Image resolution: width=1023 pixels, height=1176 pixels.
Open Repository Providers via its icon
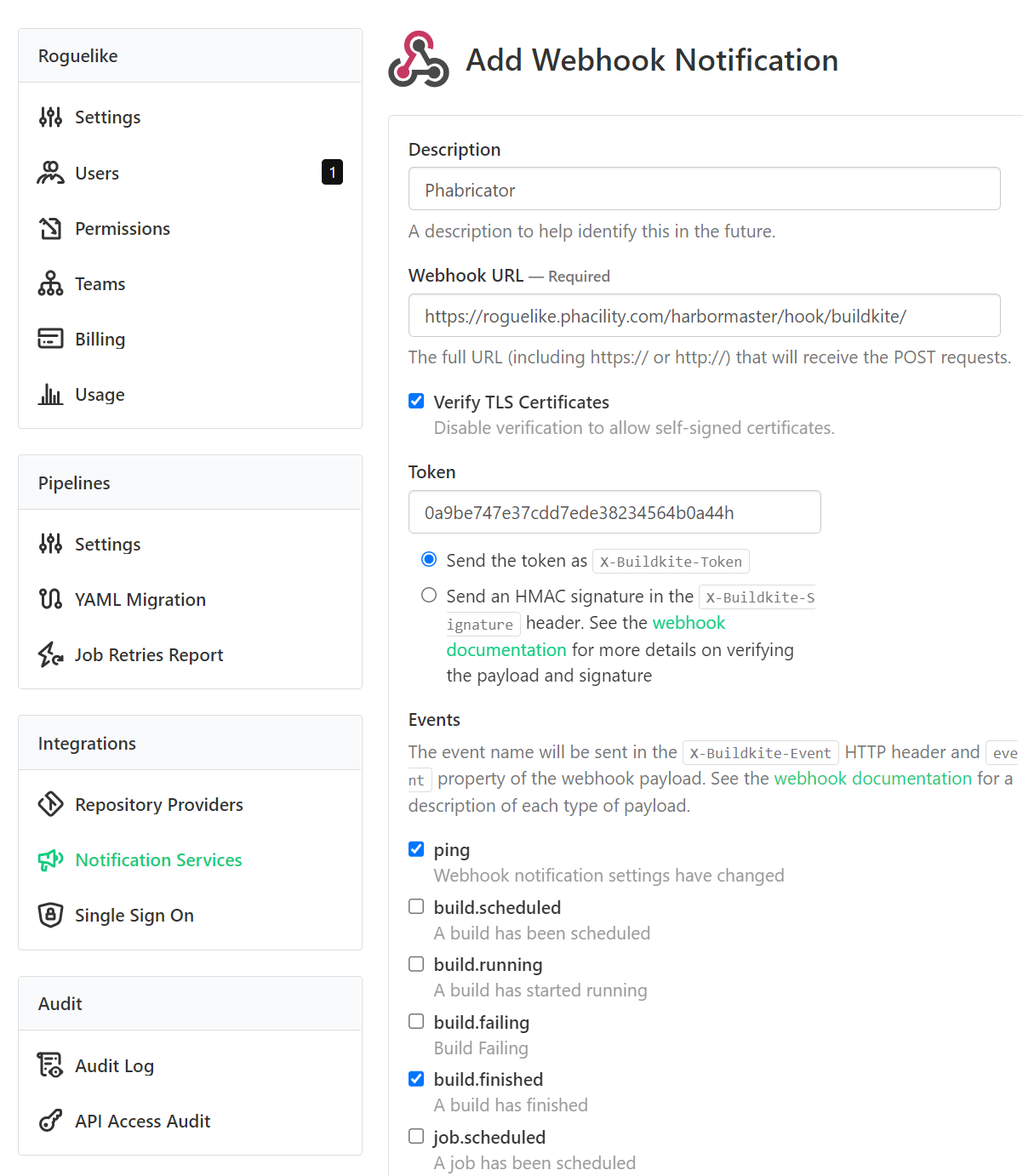(x=50, y=804)
